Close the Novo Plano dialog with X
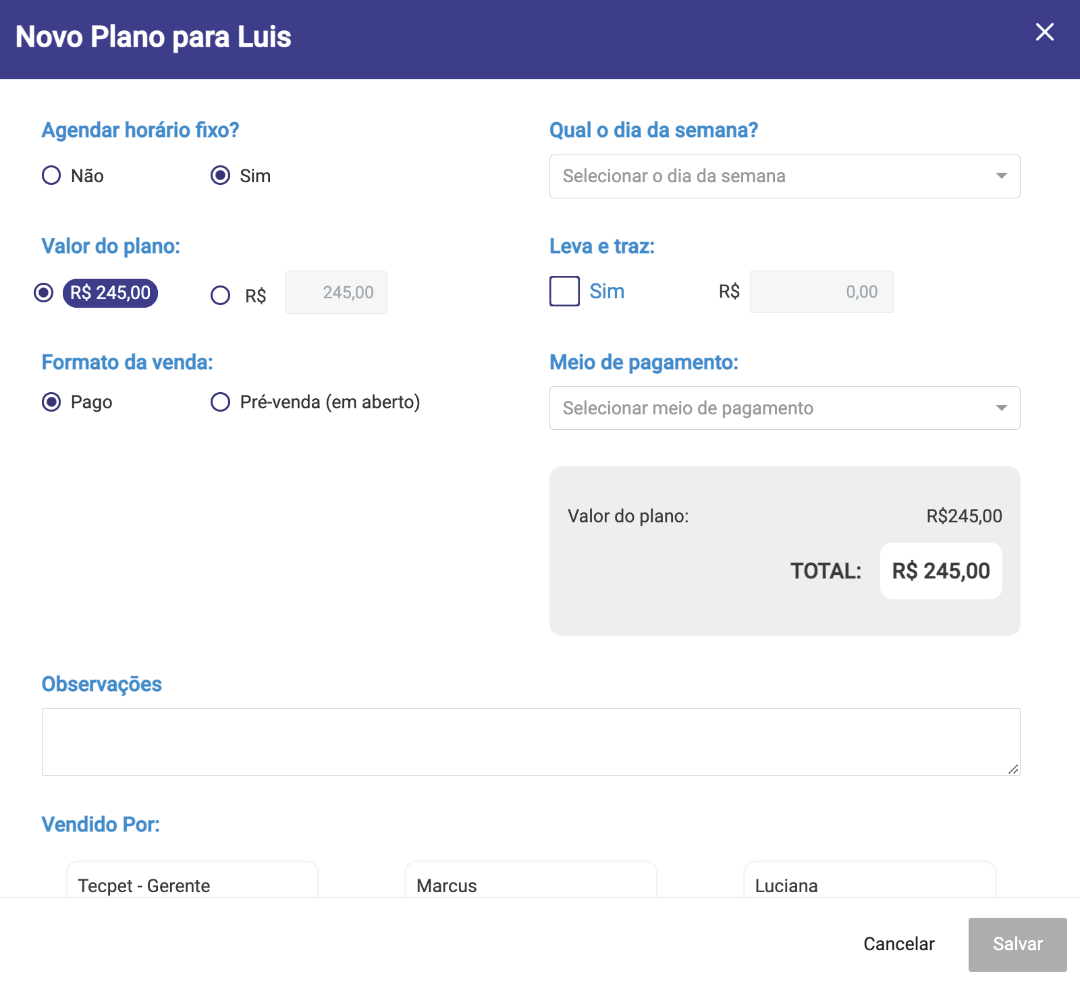 tap(1044, 32)
